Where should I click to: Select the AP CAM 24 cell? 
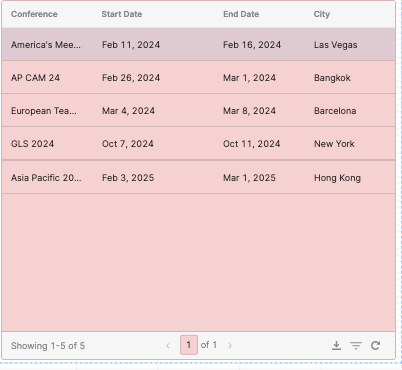click(x=35, y=78)
